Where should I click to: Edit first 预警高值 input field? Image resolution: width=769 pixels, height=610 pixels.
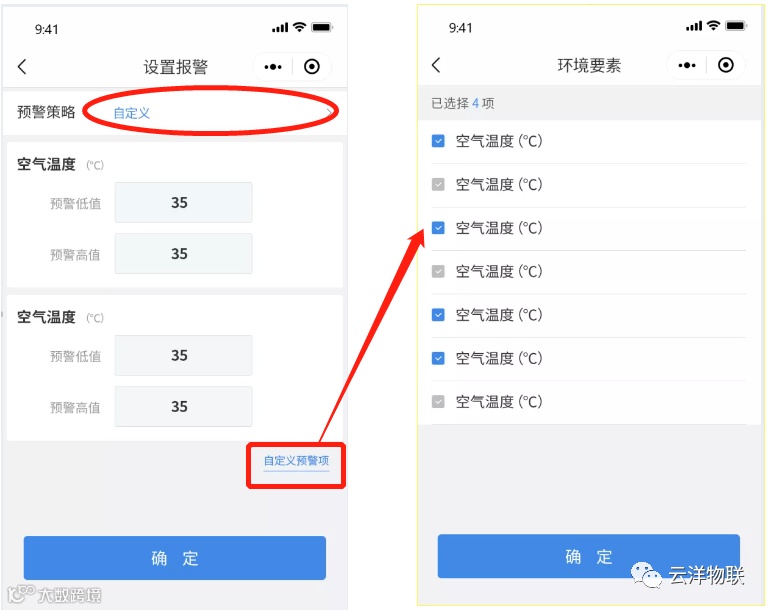(x=183, y=254)
